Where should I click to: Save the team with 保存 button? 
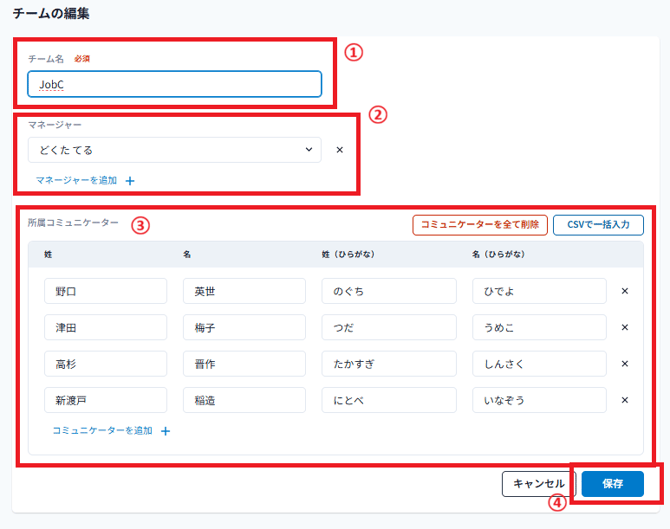[x=612, y=484]
